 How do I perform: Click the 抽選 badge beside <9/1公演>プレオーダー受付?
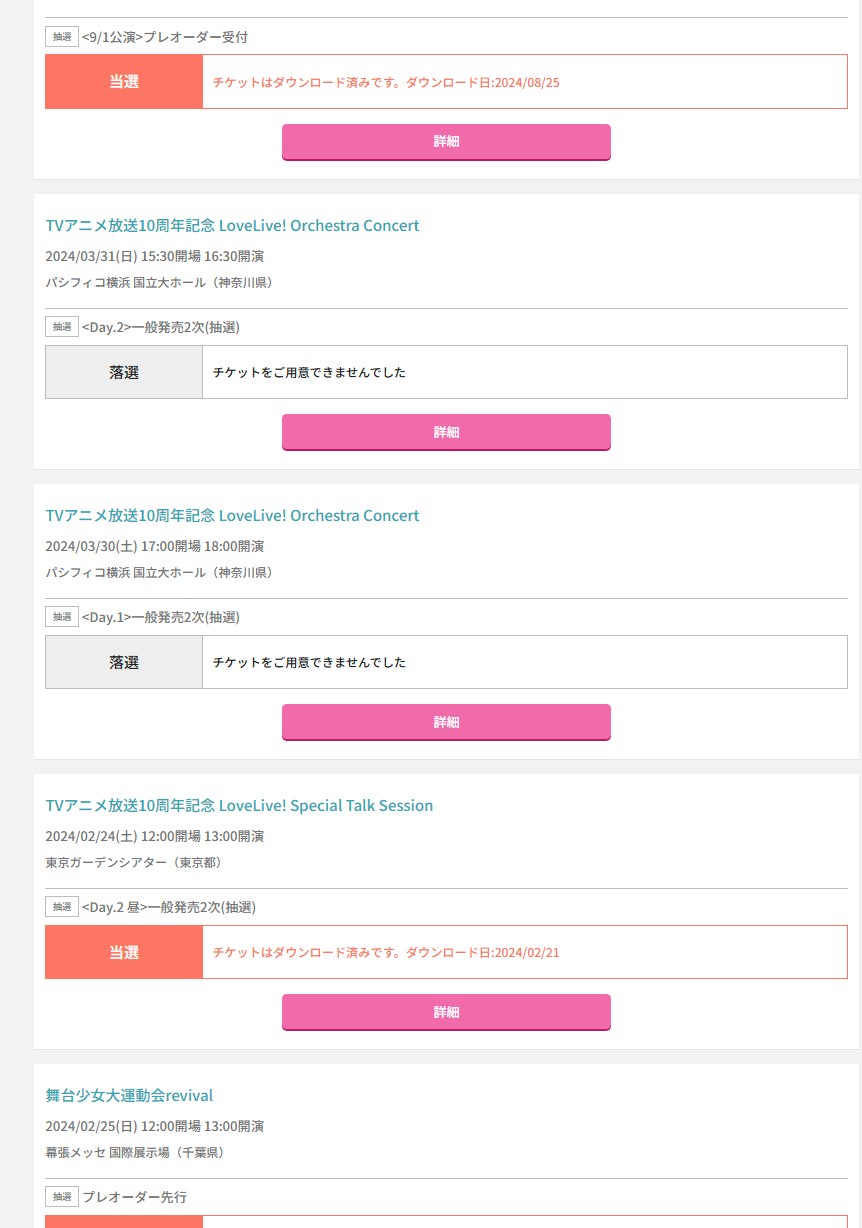(x=62, y=37)
